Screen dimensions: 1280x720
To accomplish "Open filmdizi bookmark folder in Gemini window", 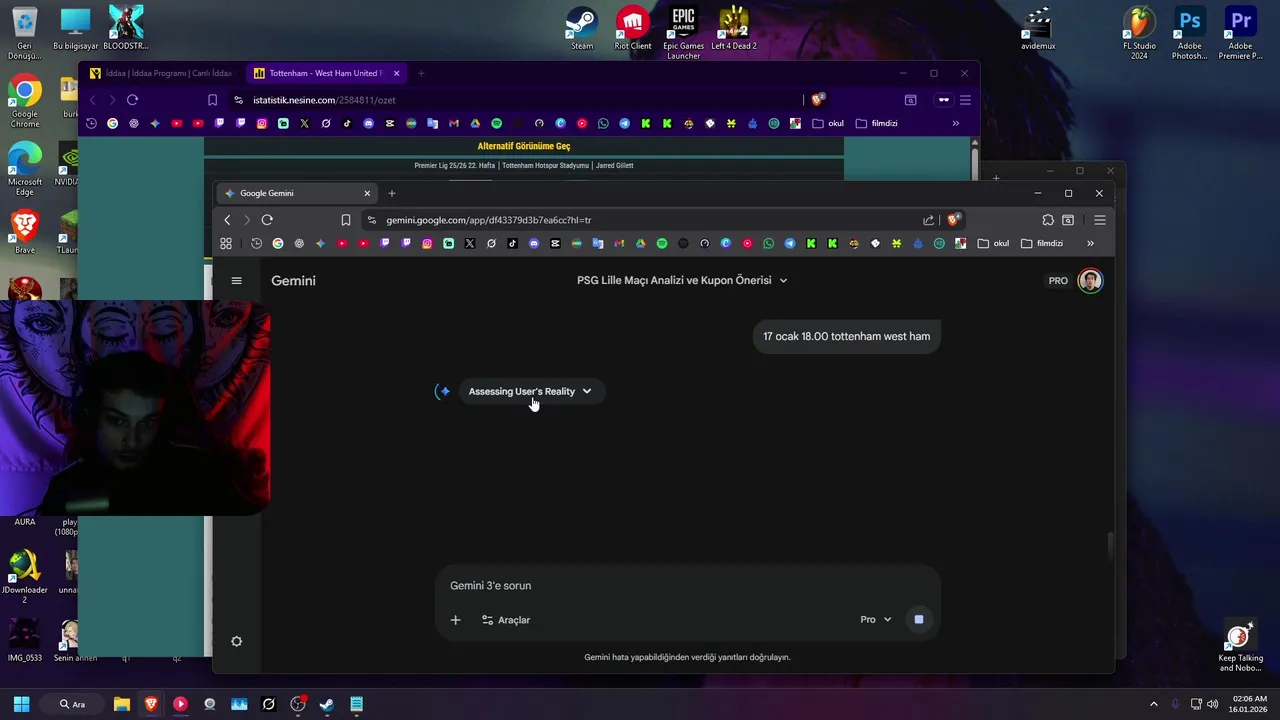I will pyautogui.click(x=1042, y=243).
